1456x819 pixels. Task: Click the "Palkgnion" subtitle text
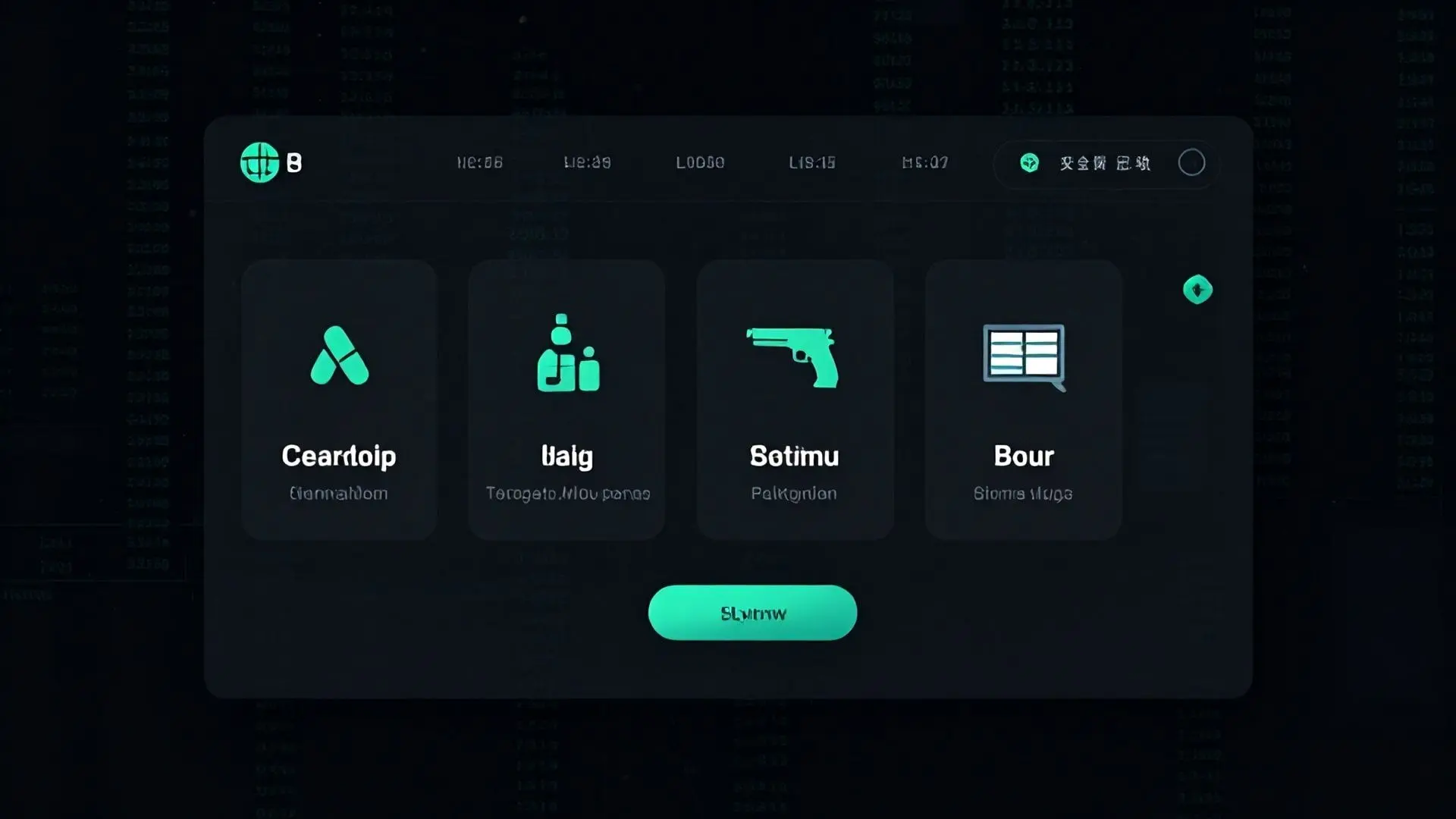coord(794,494)
